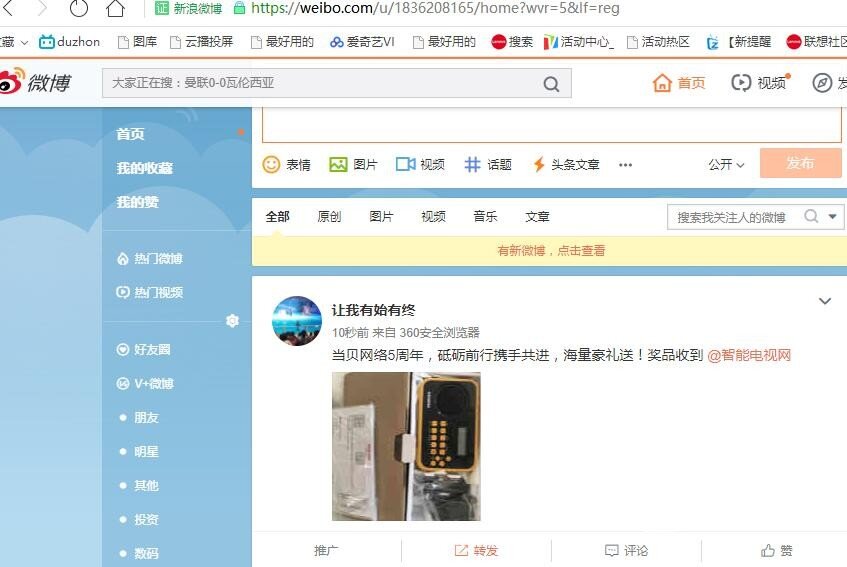Go to 首页 in top navigation
847x567 pixels.
coord(678,83)
